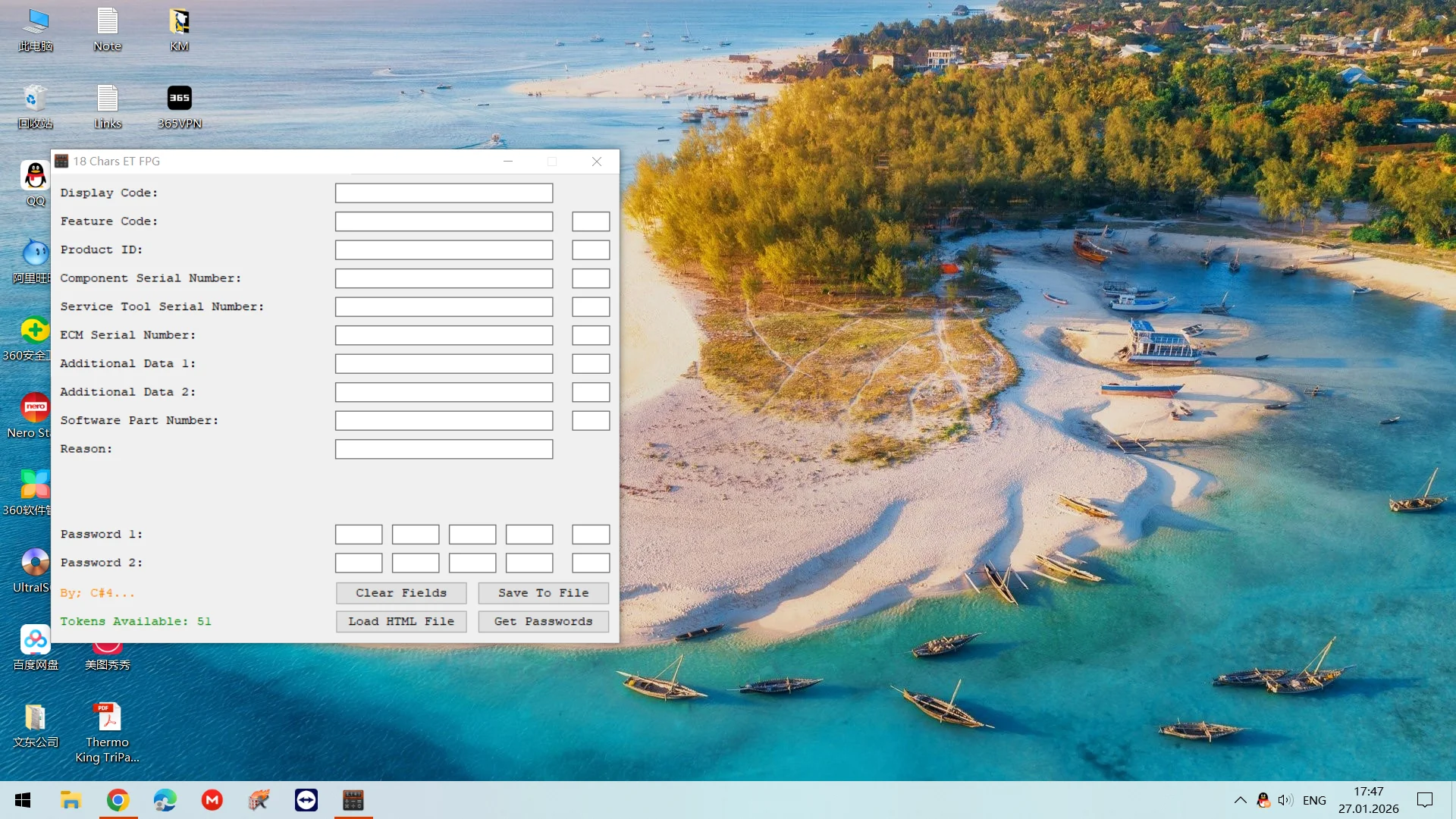Open TeamViewer from the taskbar
1456x819 pixels.
point(306,800)
